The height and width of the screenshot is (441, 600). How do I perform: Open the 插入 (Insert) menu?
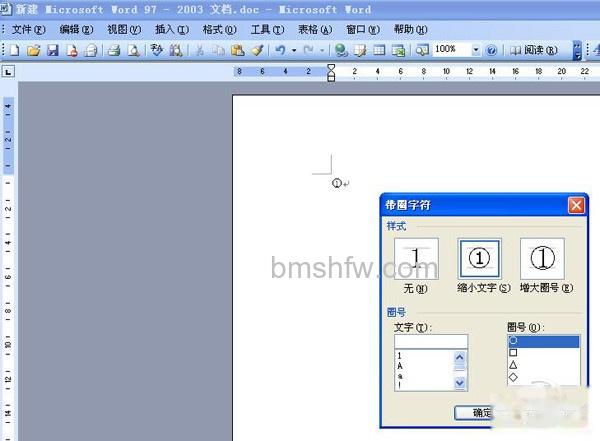click(172, 29)
